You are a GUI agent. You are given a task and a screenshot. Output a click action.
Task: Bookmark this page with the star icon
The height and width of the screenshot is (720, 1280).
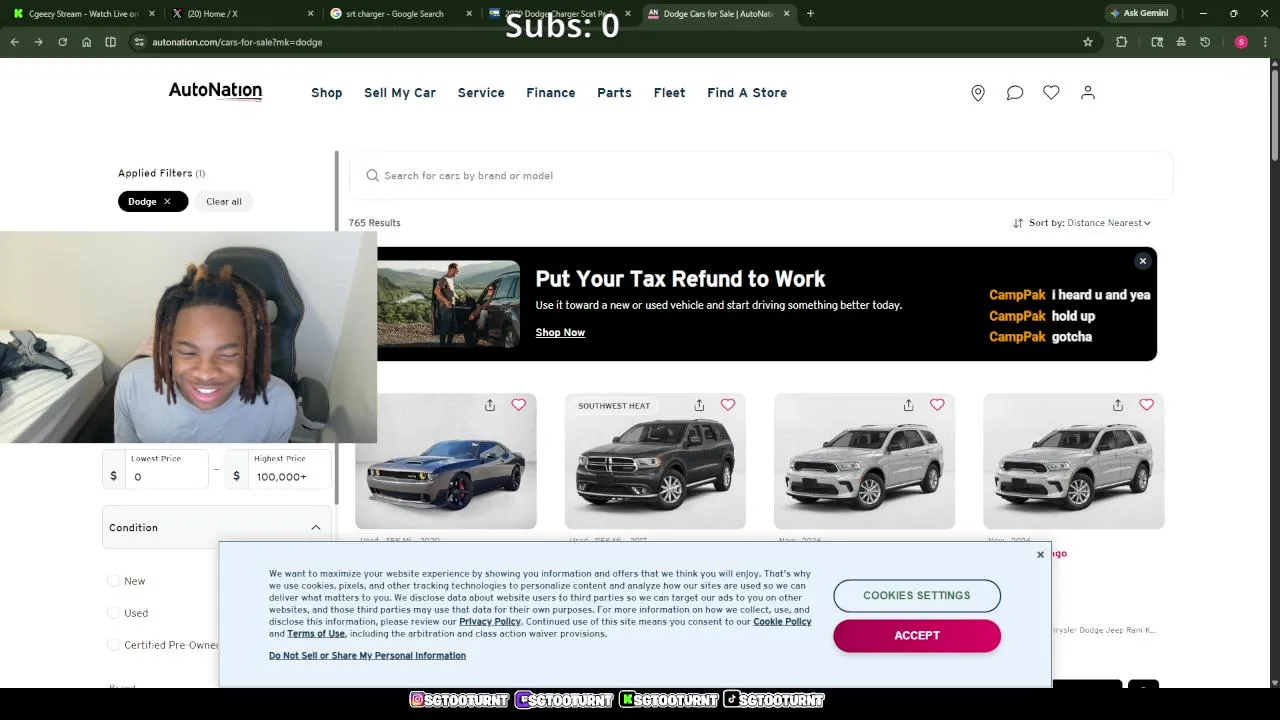pyautogui.click(x=1088, y=42)
